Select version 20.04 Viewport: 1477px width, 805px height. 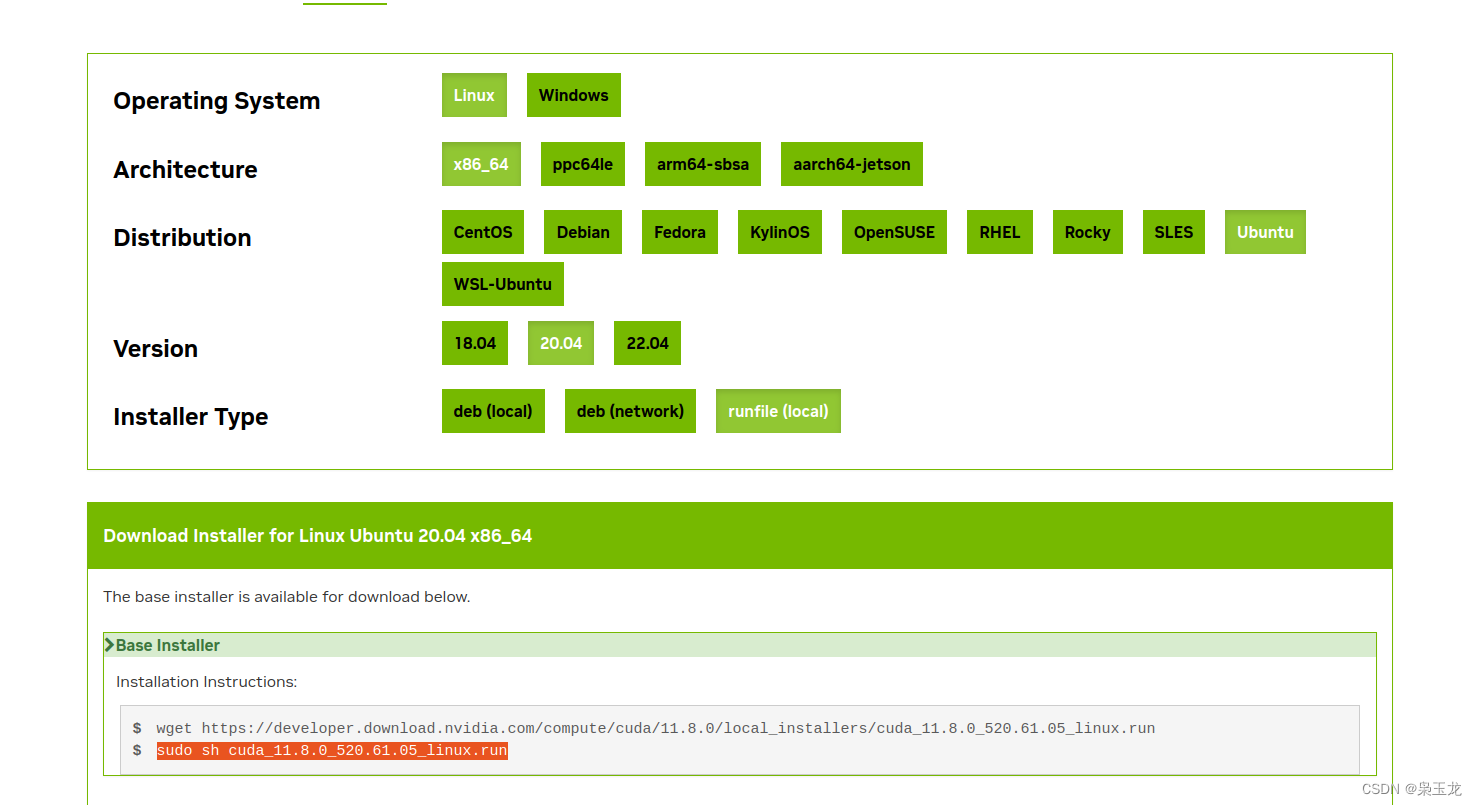[561, 343]
